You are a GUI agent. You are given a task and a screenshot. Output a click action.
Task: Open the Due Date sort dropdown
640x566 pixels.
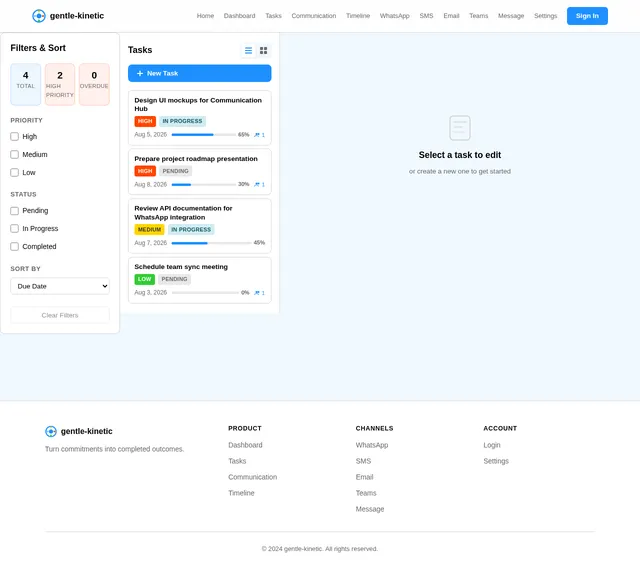(60, 286)
